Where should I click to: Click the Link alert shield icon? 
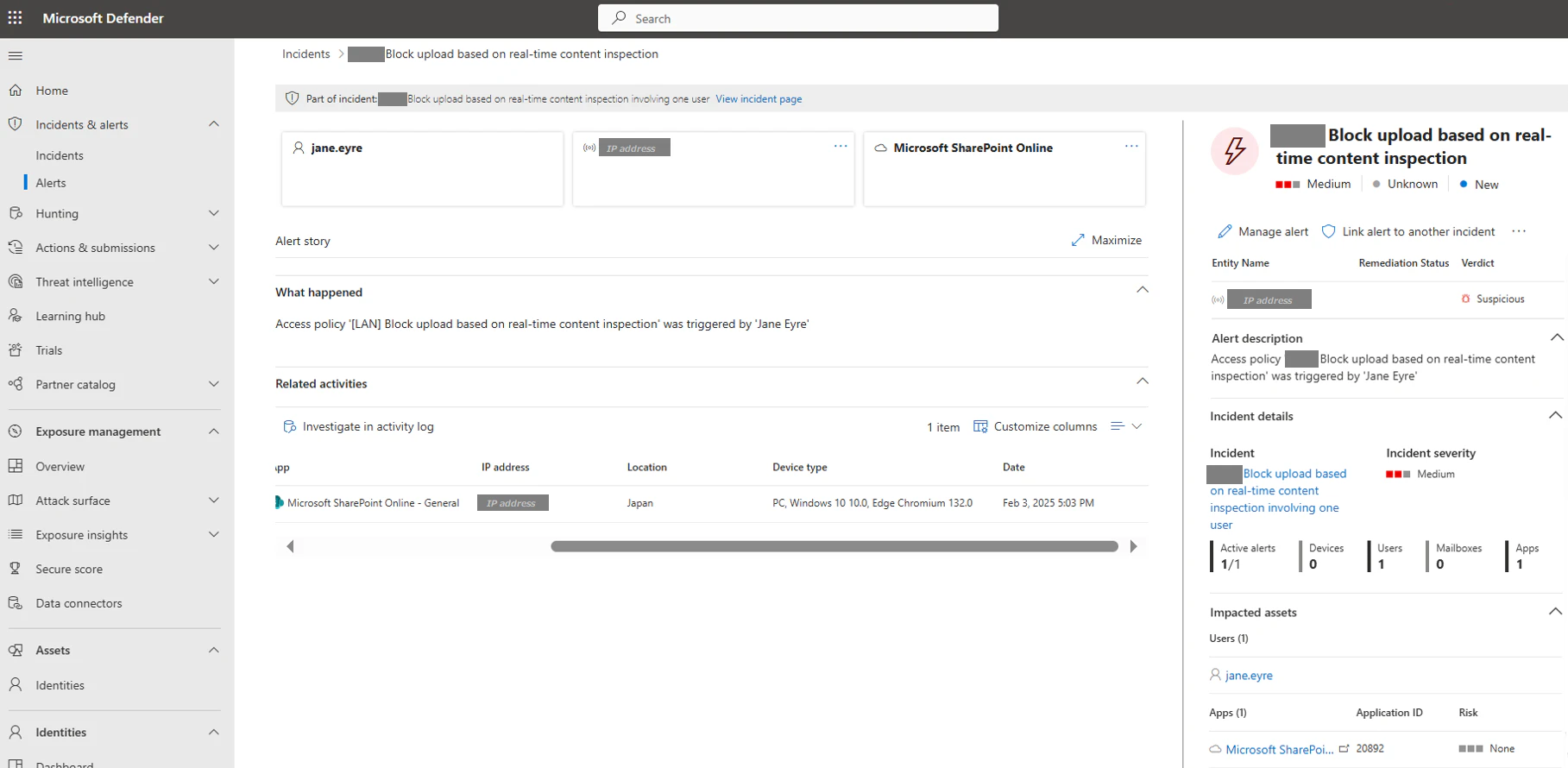click(x=1329, y=231)
